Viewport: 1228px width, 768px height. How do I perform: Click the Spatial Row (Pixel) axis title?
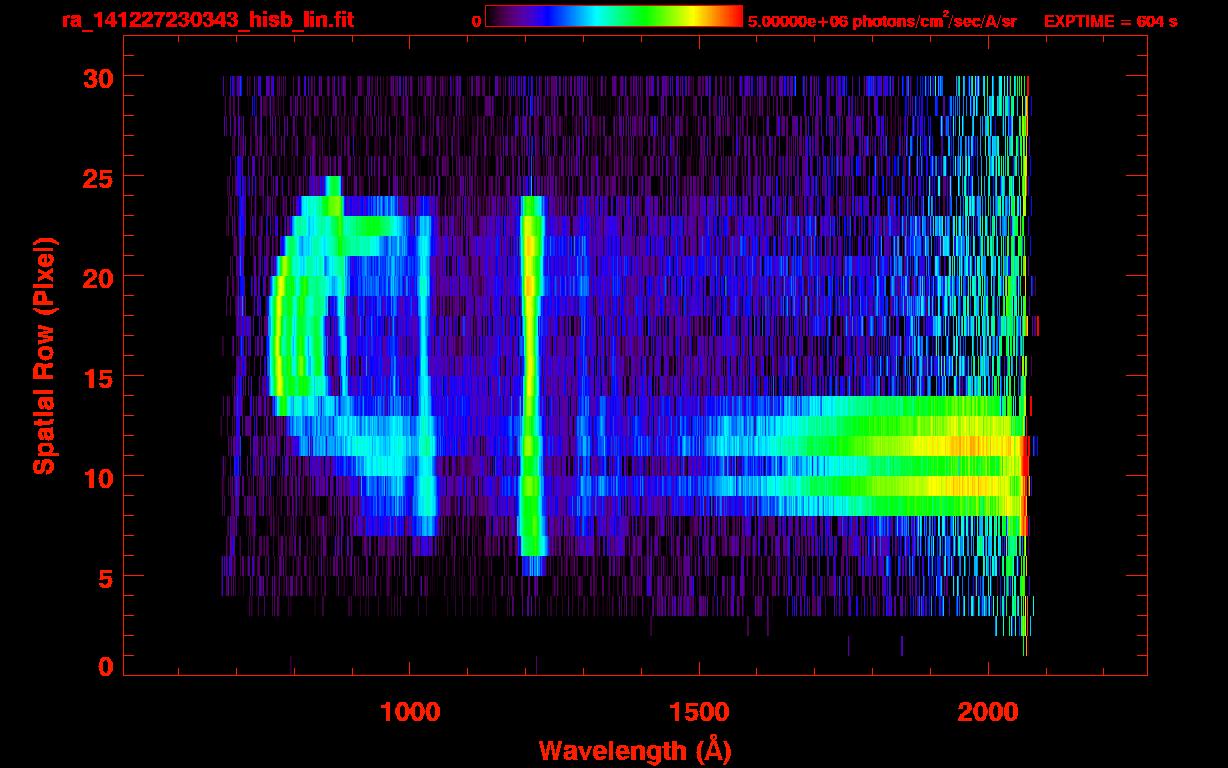(43, 356)
